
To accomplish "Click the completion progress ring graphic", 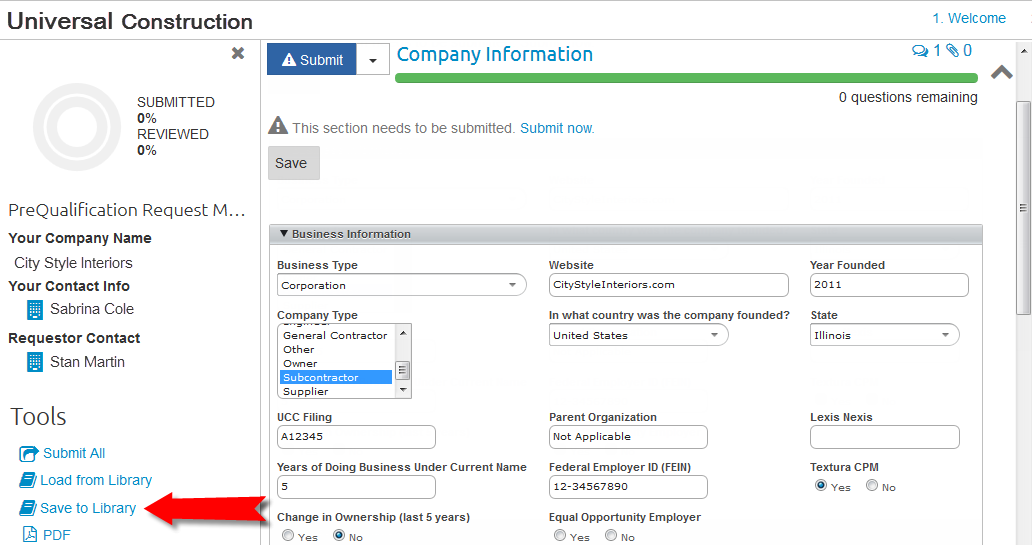I will (x=77, y=127).
